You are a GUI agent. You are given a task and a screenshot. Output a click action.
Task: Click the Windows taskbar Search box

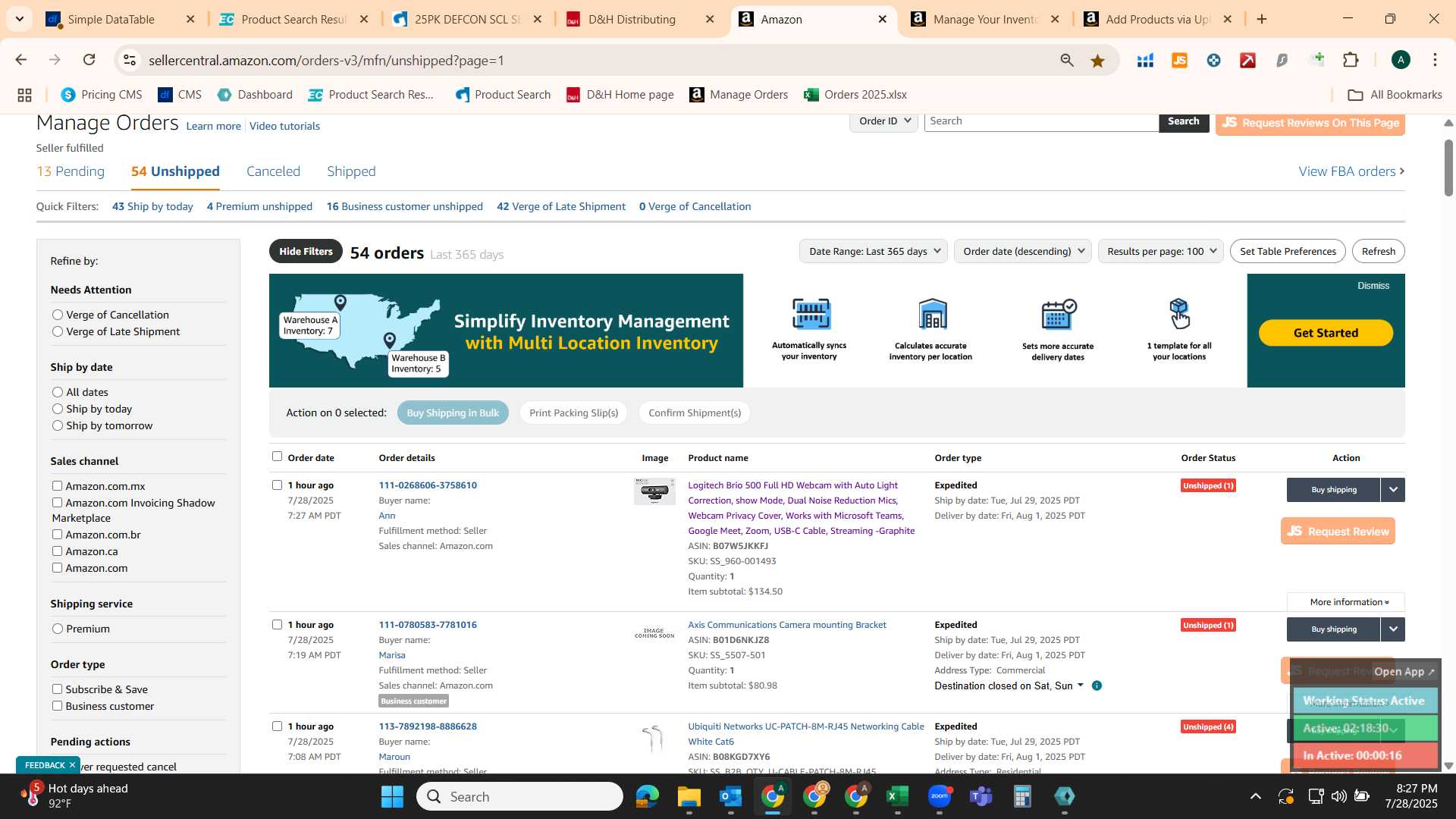tap(519, 796)
